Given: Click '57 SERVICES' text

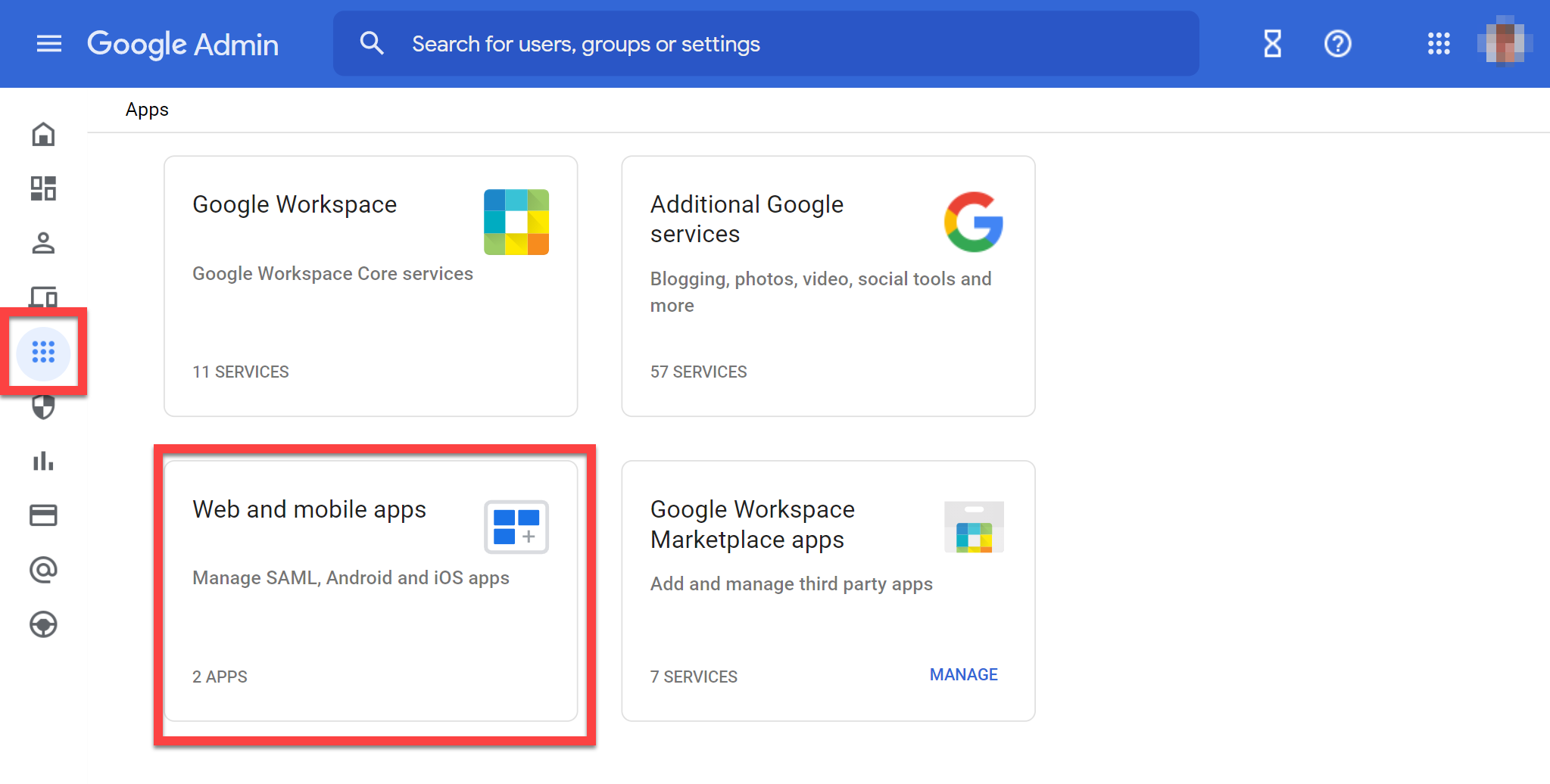Looking at the screenshot, I should click(x=698, y=372).
